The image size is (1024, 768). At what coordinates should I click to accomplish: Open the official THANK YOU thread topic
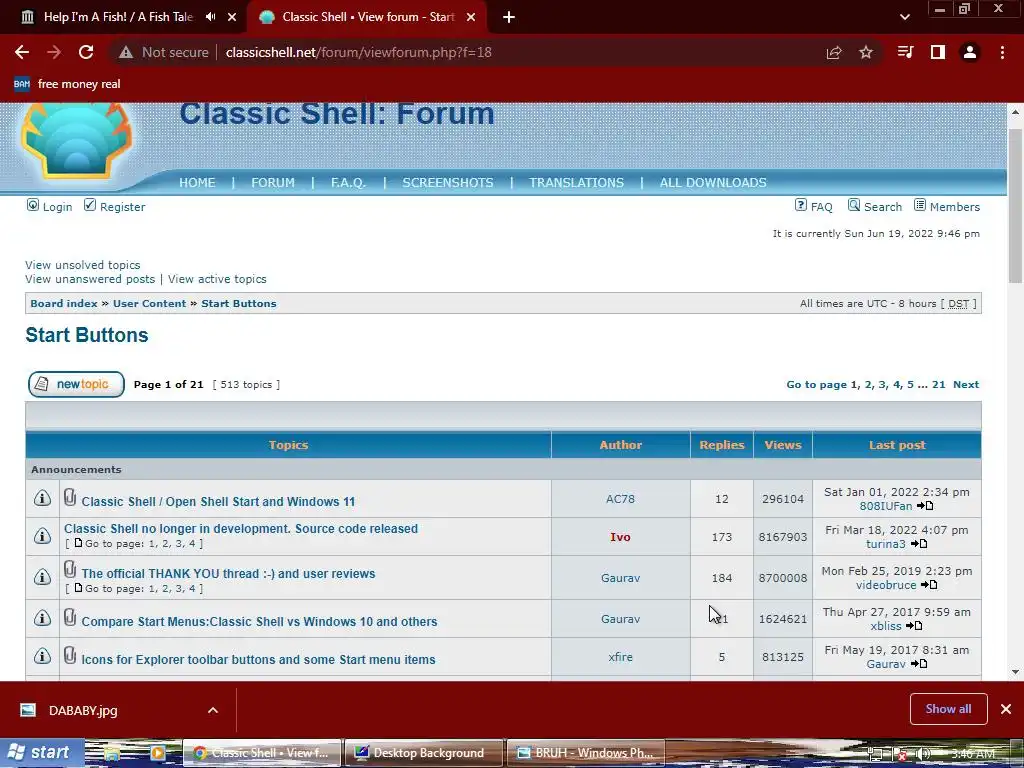click(229, 573)
